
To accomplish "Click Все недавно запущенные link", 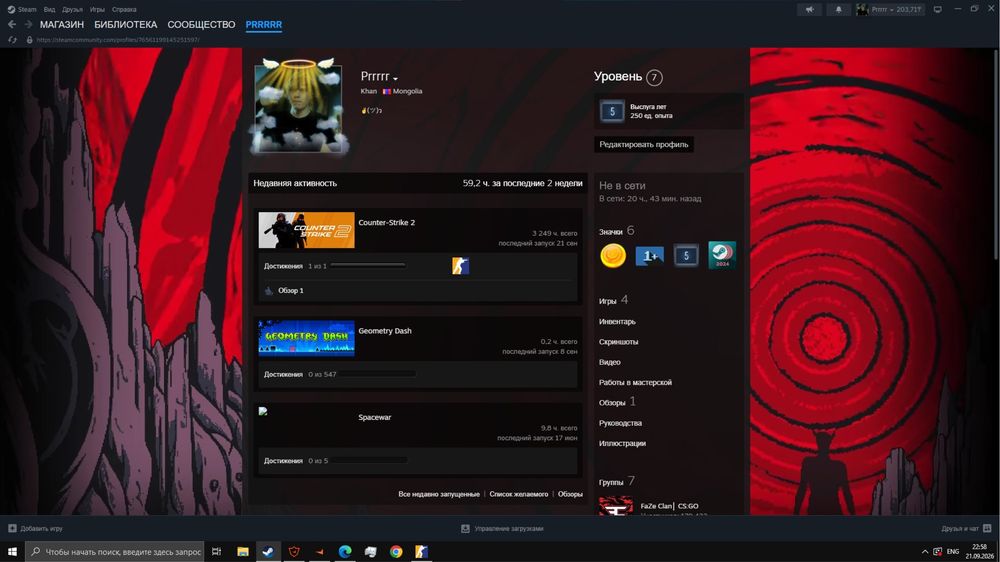I will click(439, 494).
